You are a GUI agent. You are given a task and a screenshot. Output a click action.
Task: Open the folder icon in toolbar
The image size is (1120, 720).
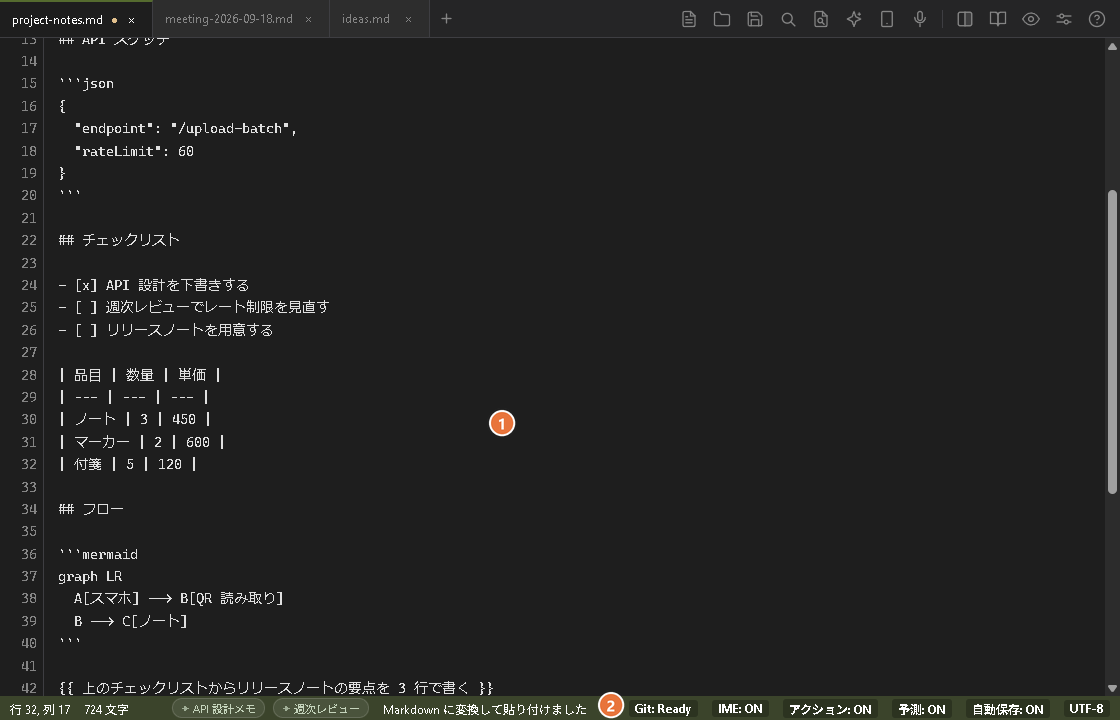click(x=722, y=19)
